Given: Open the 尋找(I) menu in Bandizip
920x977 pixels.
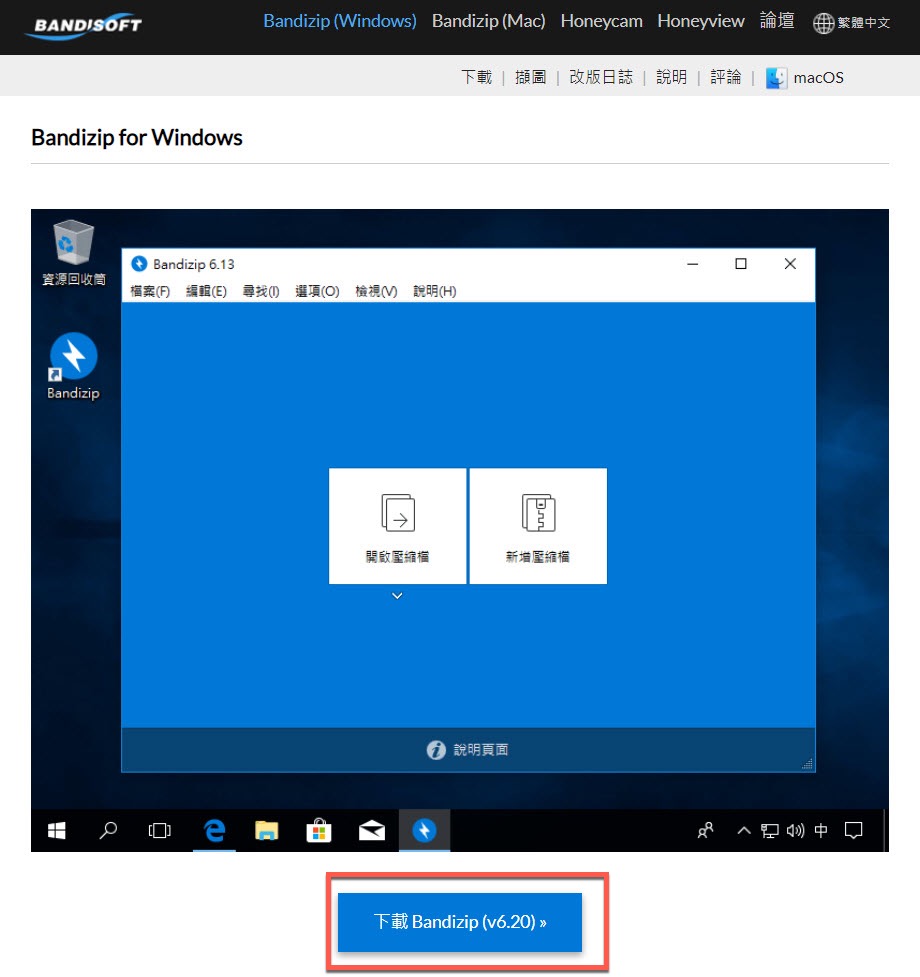Looking at the screenshot, I should (x=261, y=292).
